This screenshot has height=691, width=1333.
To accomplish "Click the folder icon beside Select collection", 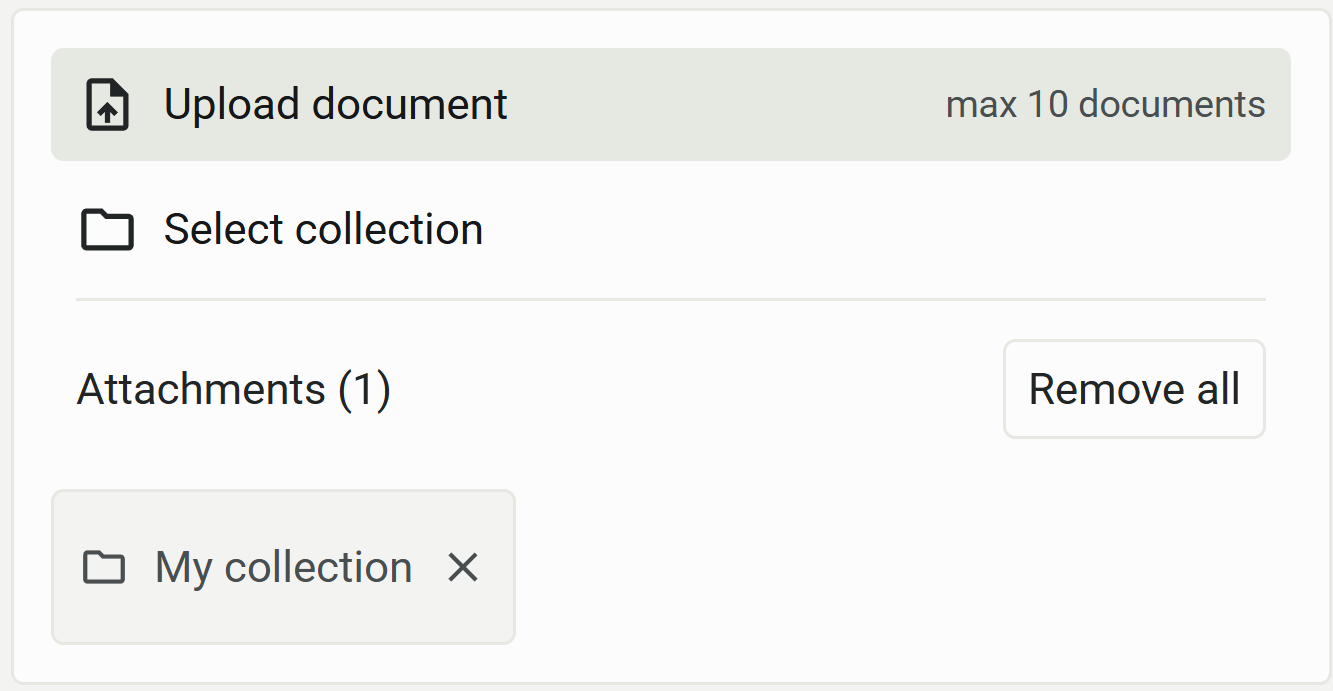I will (x=107, y=229).
